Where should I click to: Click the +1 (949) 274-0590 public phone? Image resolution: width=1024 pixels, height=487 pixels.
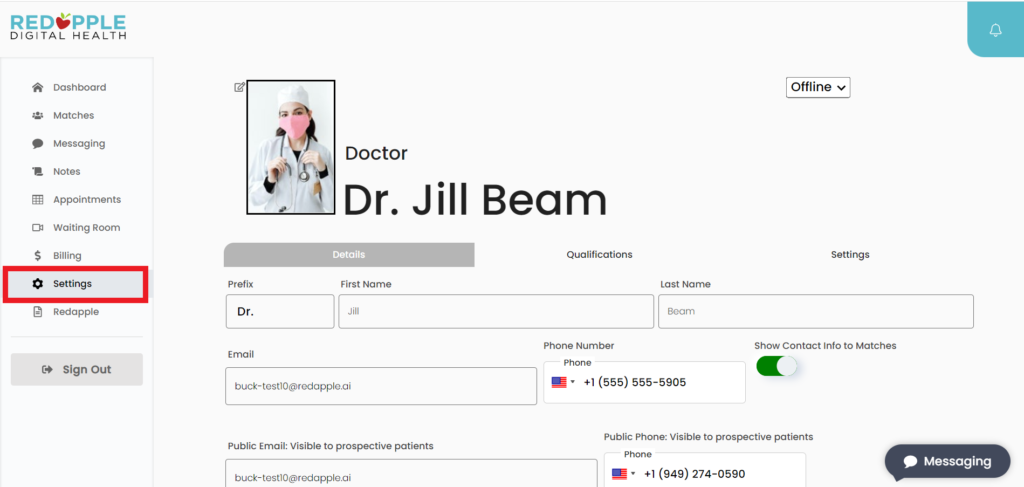click(694, 474)
